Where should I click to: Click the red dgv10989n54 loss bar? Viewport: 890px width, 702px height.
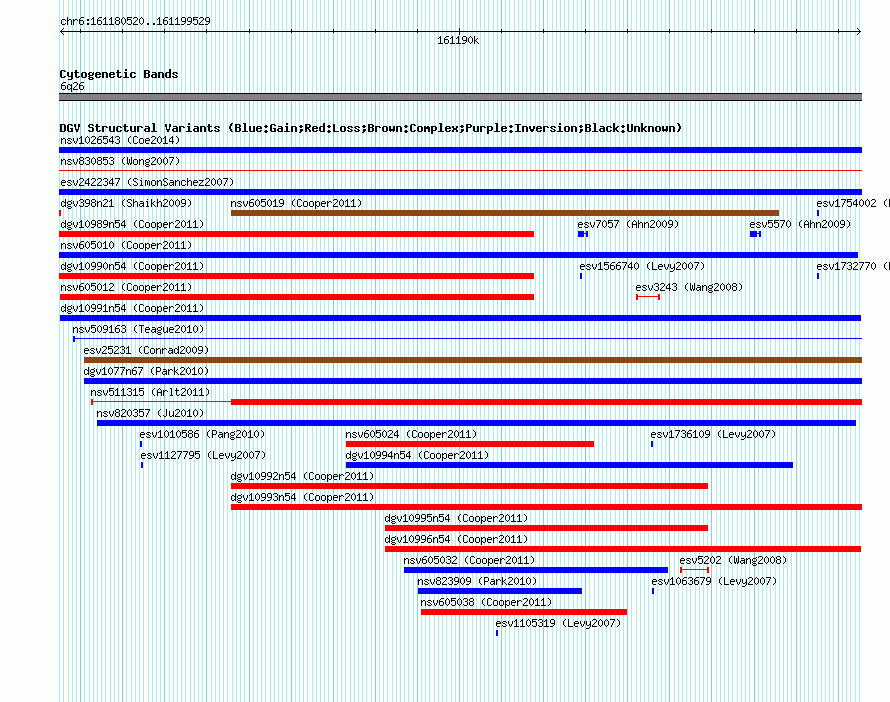[x=296, y=234]
